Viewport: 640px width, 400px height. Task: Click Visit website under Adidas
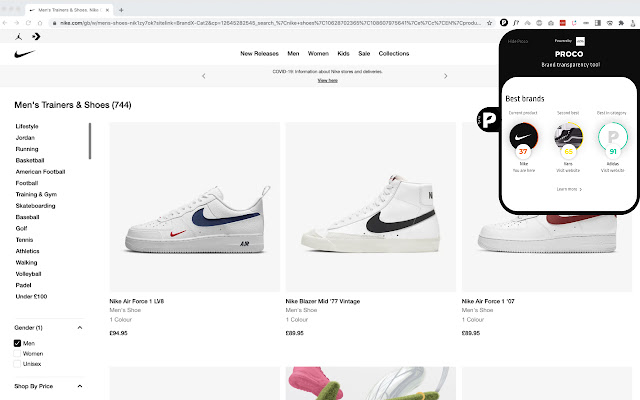click(x=612, y=170)
